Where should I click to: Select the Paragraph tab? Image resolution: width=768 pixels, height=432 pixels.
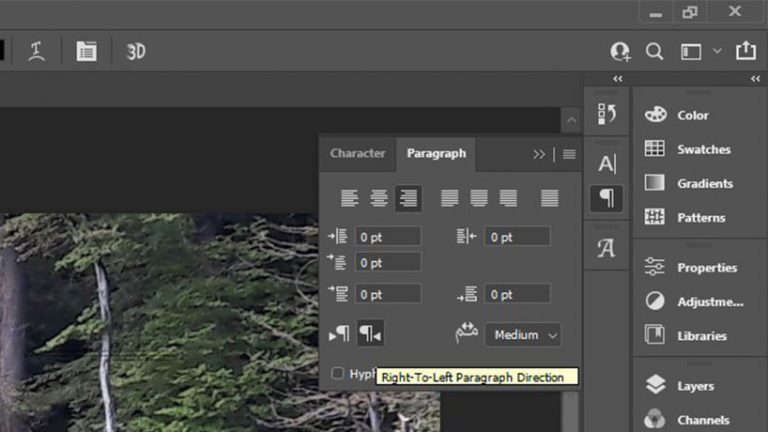(436, 153)
